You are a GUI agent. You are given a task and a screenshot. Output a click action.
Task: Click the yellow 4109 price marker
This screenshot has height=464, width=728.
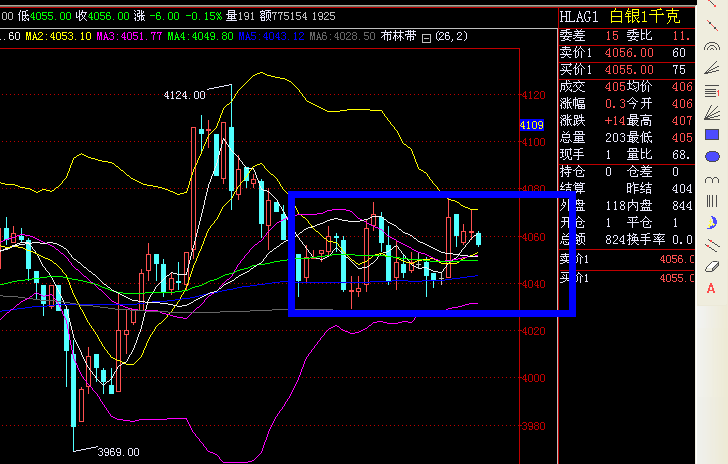(532, 125)
